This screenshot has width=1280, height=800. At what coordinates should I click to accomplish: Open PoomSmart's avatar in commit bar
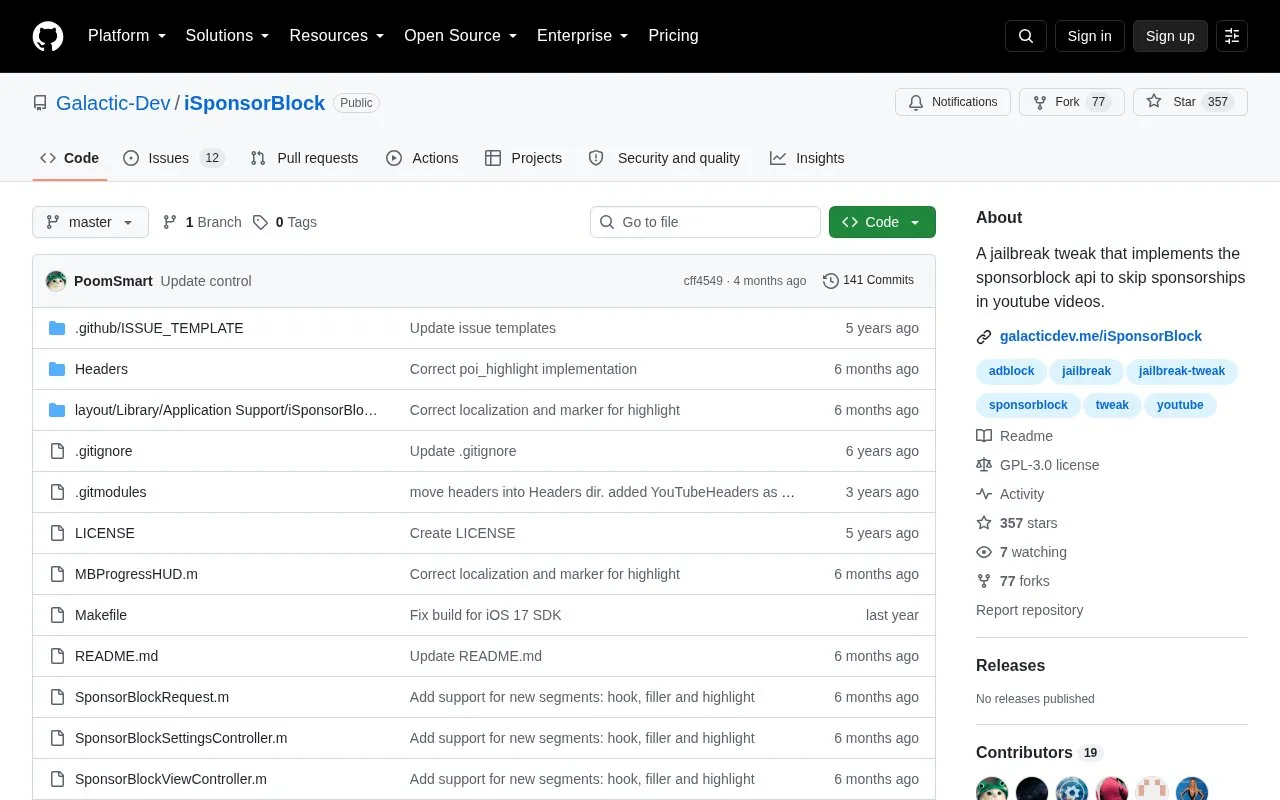[x=56, y=281]
